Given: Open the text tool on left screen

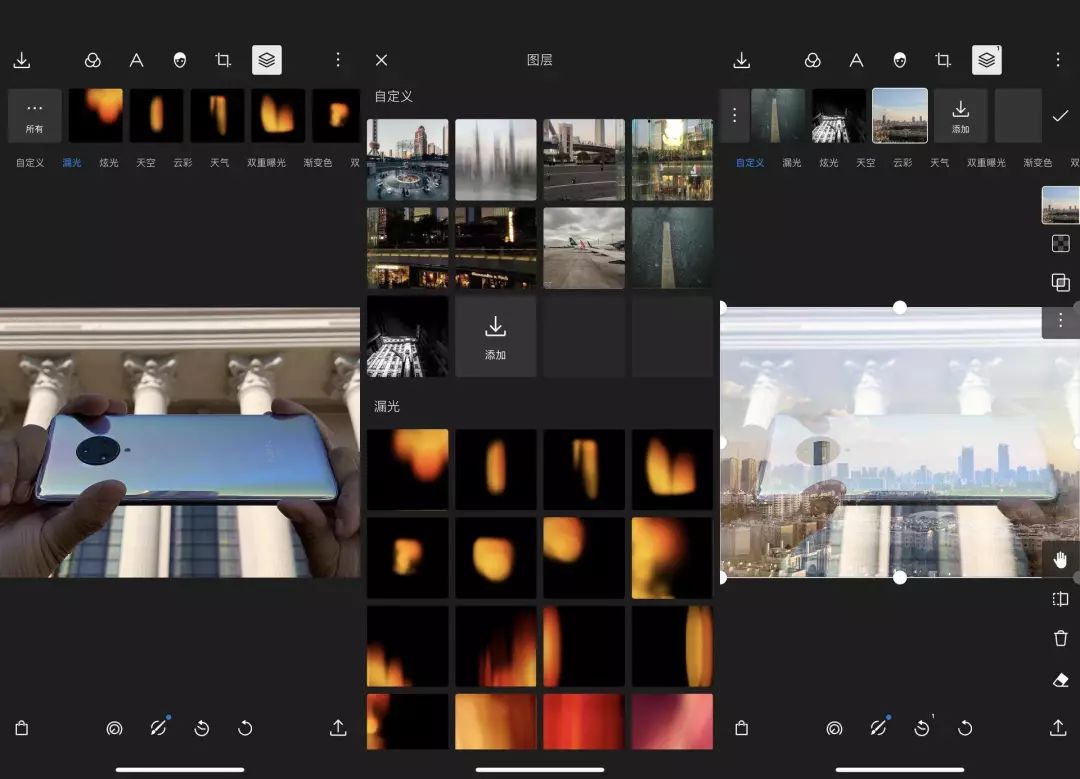Looking at the screenshot, I should 137,60.
